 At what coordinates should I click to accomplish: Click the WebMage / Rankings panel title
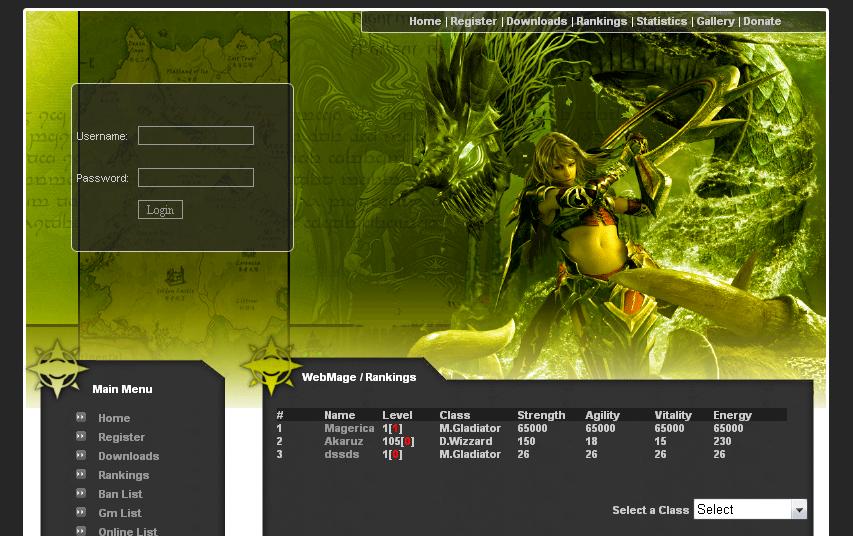pyautogui.click(x=359, y=377)
